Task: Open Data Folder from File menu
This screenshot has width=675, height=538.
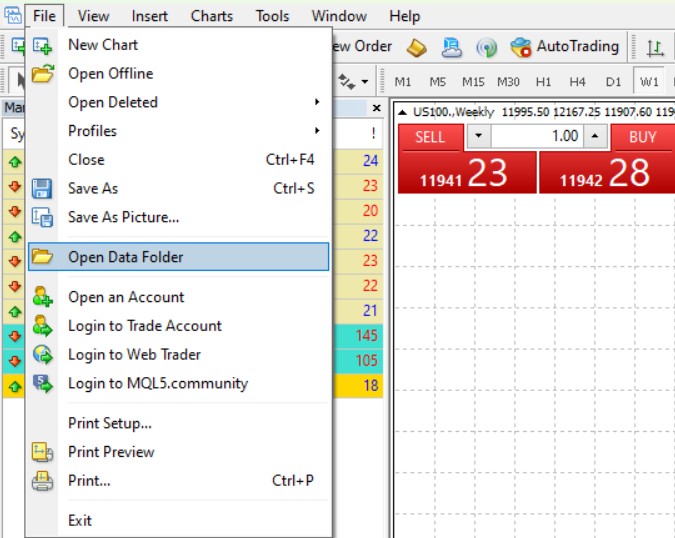Action: (x=178, y=257)
